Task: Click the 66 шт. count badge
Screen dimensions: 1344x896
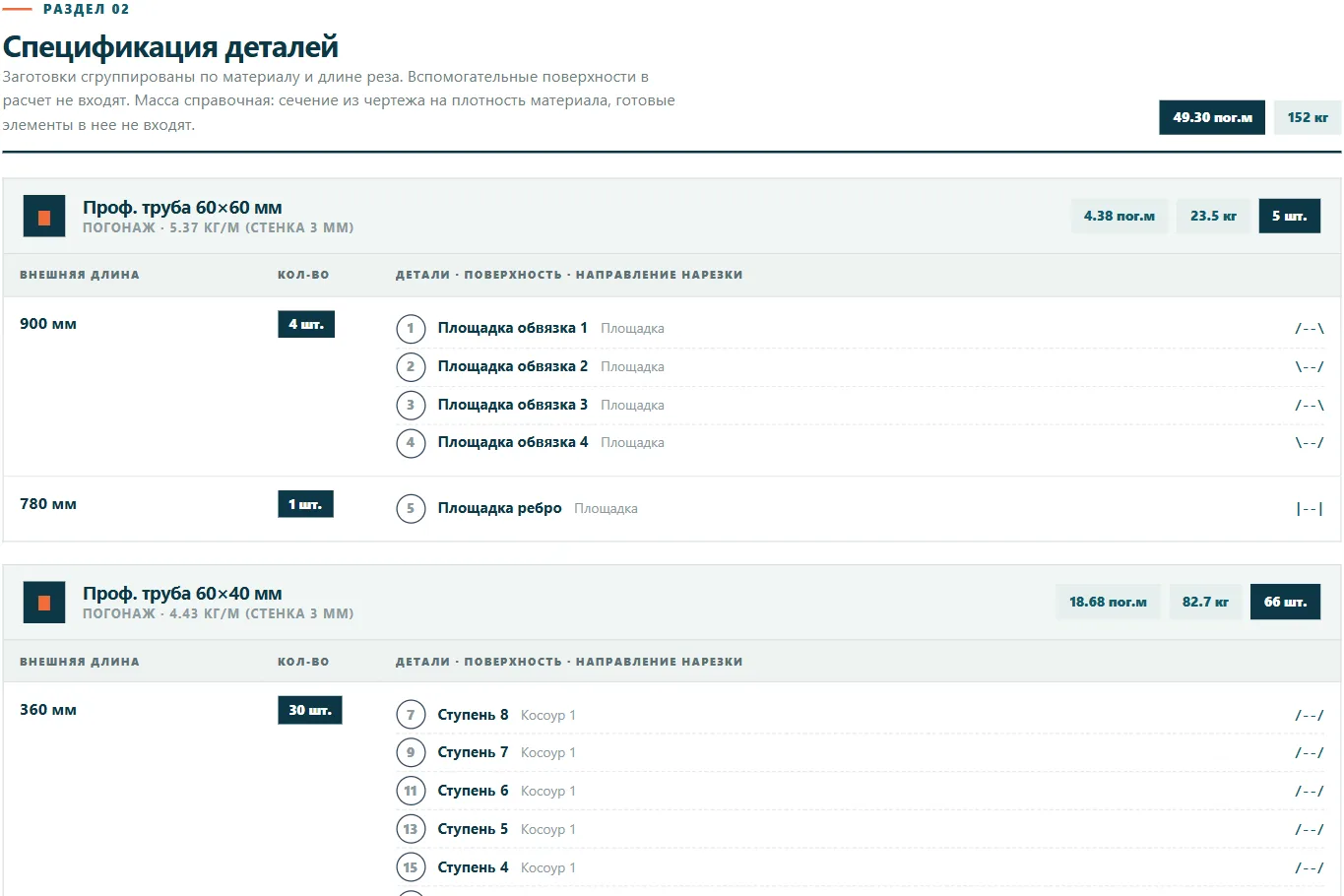Action: [1285, 602]
